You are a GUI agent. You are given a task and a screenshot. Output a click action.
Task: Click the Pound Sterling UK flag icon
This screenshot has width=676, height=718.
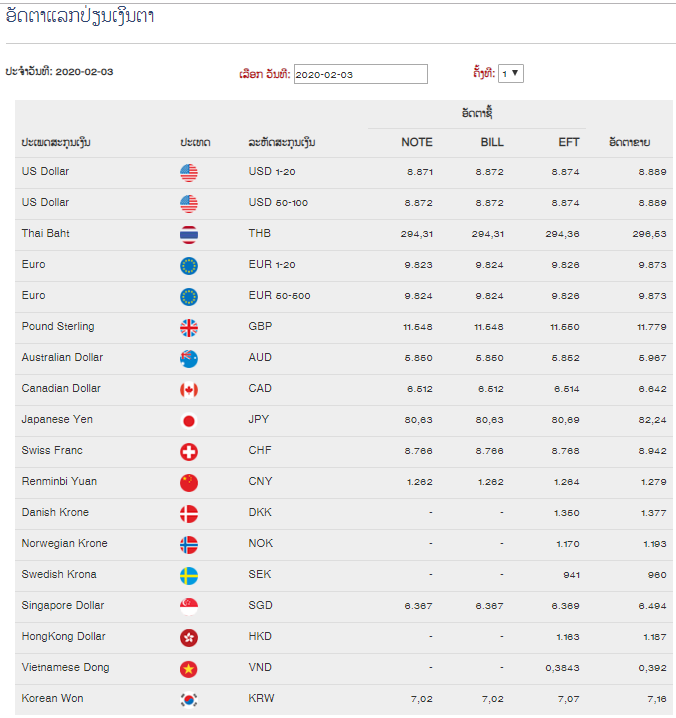tap(189, 328)
